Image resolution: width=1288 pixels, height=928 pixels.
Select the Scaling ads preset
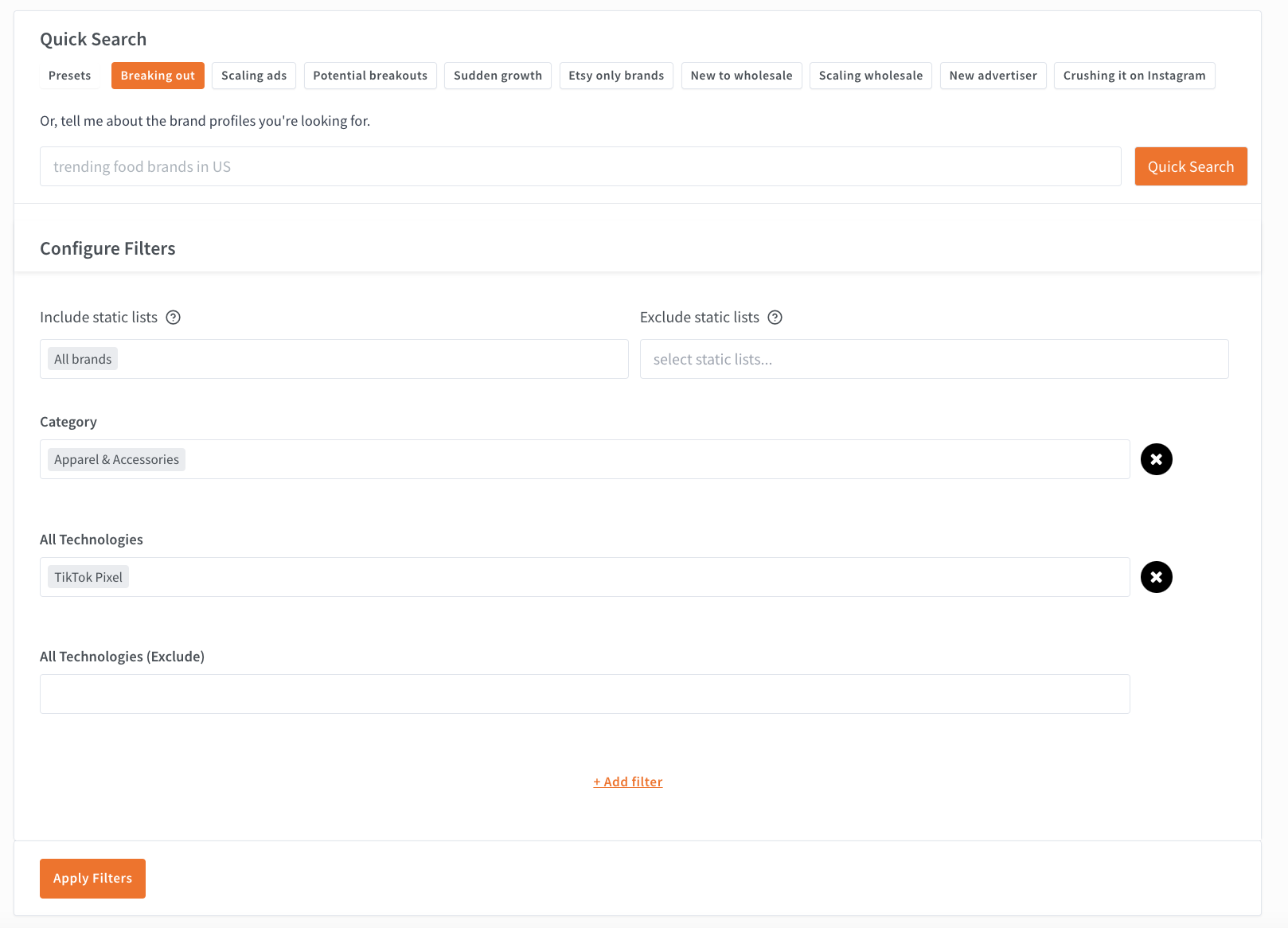(x=254, y=76)
